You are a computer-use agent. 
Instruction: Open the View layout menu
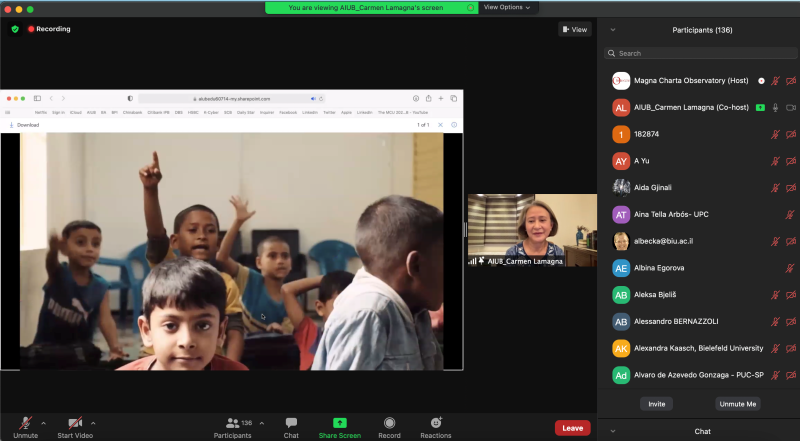[574, 29]
